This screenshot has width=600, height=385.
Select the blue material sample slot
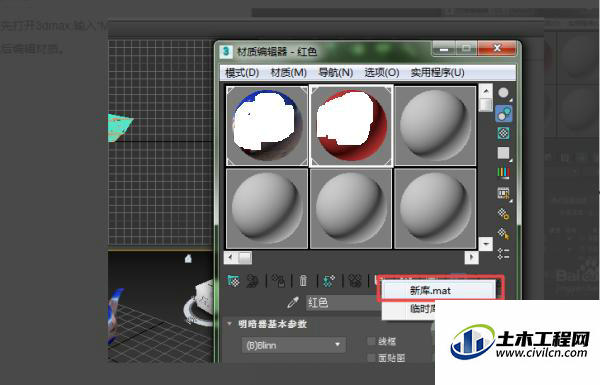267,126
